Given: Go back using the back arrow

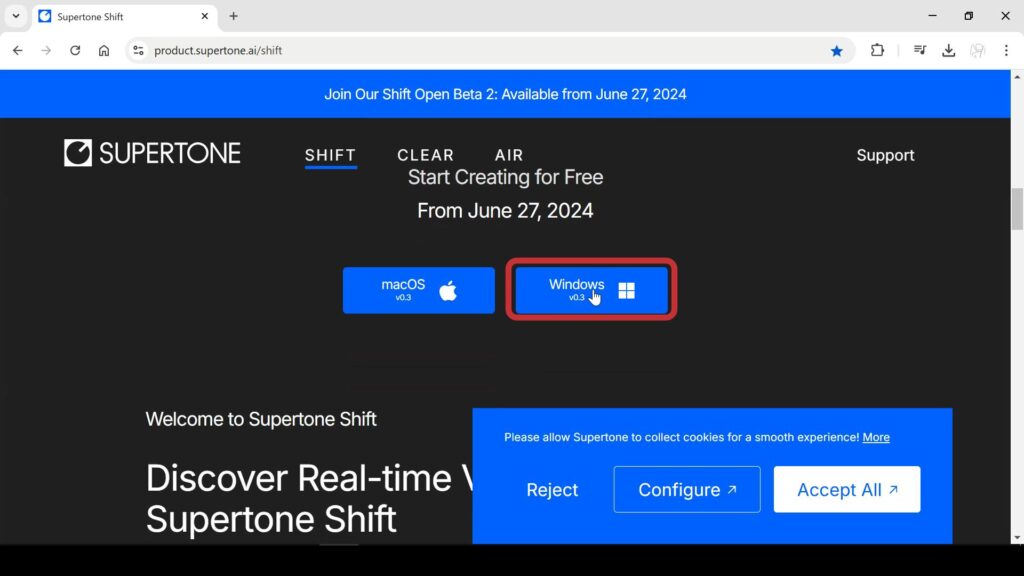Looking at the screenshot, I should tap(17, 51).
